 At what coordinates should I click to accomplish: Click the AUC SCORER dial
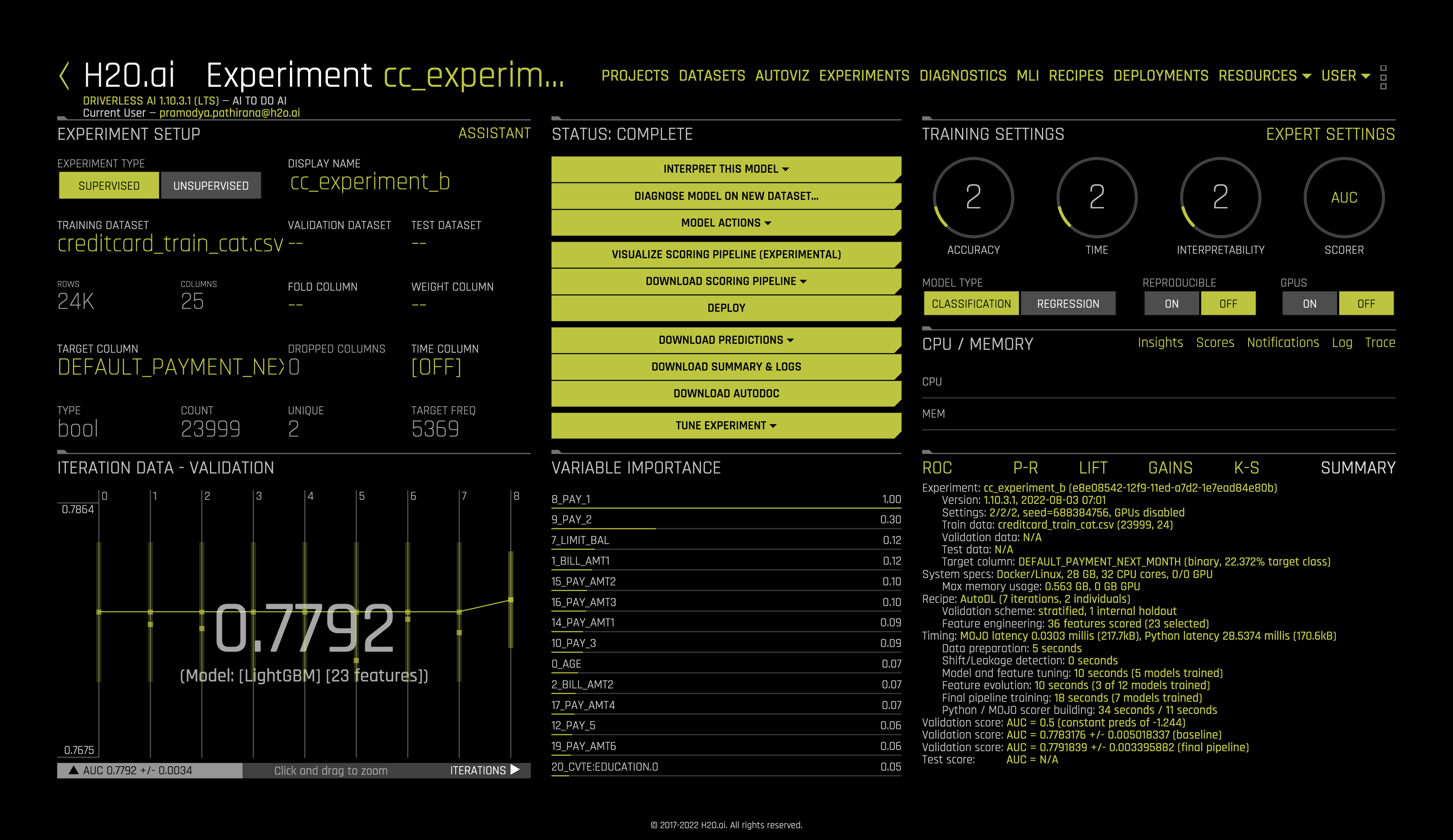[1344, 197]
